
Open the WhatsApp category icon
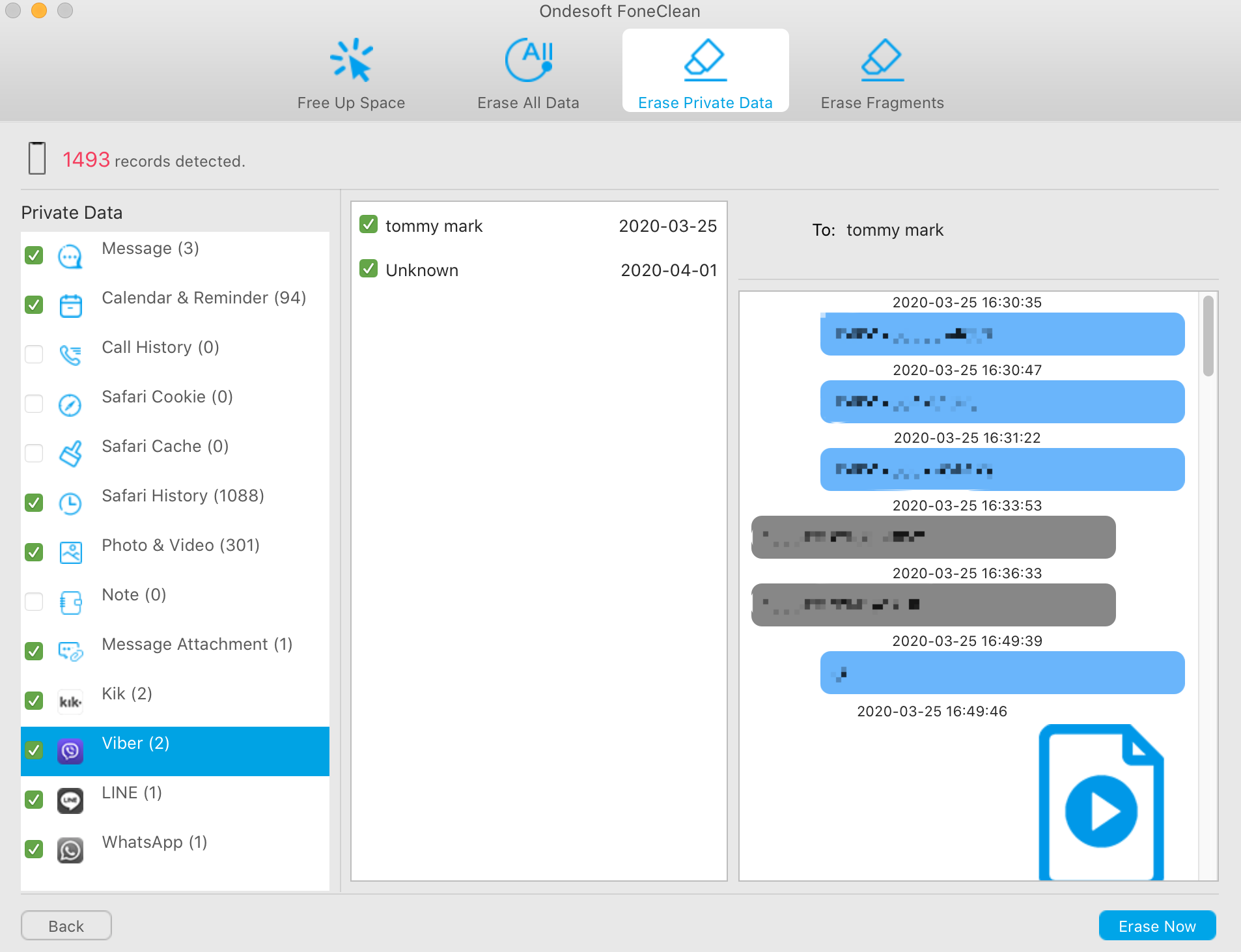pyautogui.click(x=70, y=850)
